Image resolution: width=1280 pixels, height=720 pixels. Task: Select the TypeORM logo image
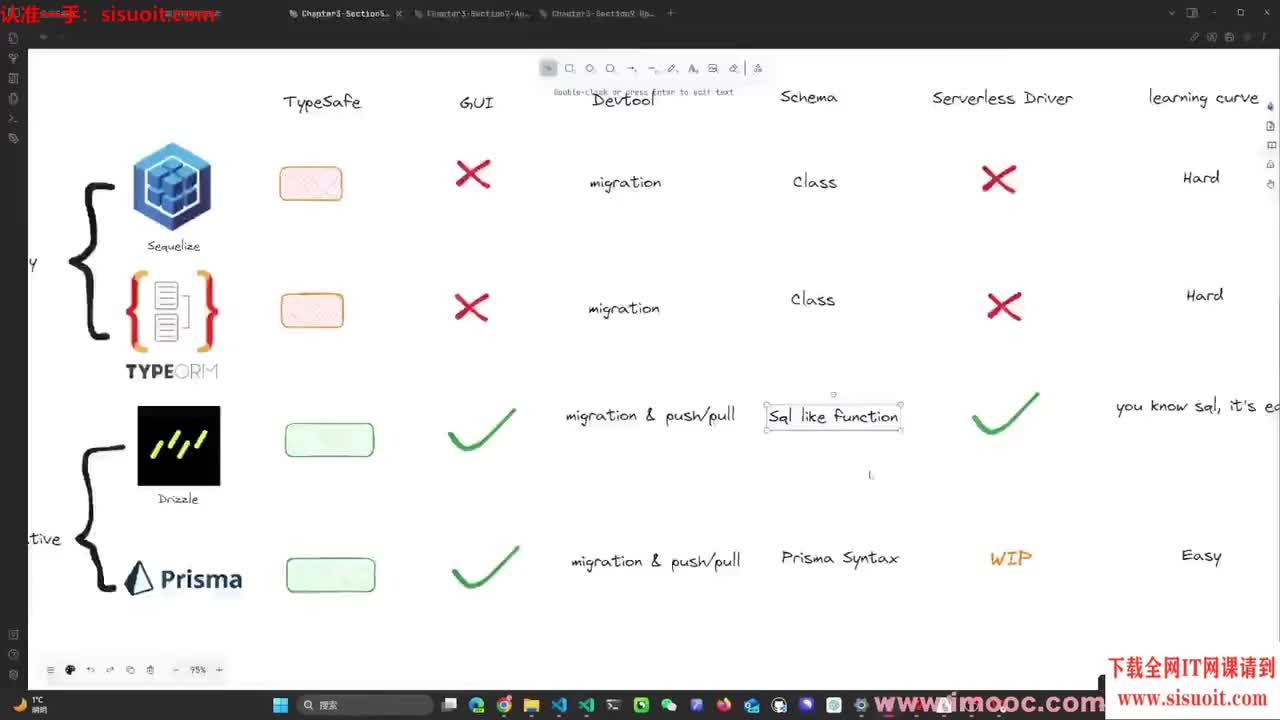[x=172, y=324]
